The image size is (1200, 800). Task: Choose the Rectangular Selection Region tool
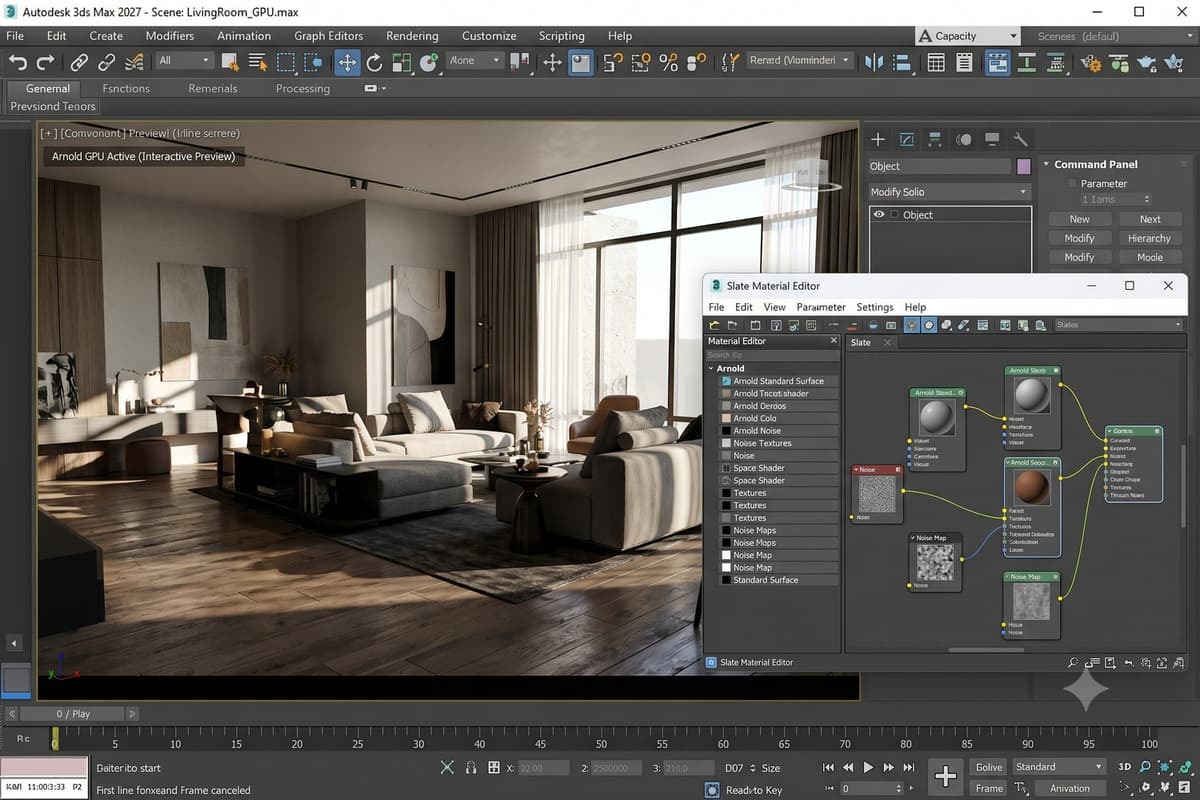[286, 62]
